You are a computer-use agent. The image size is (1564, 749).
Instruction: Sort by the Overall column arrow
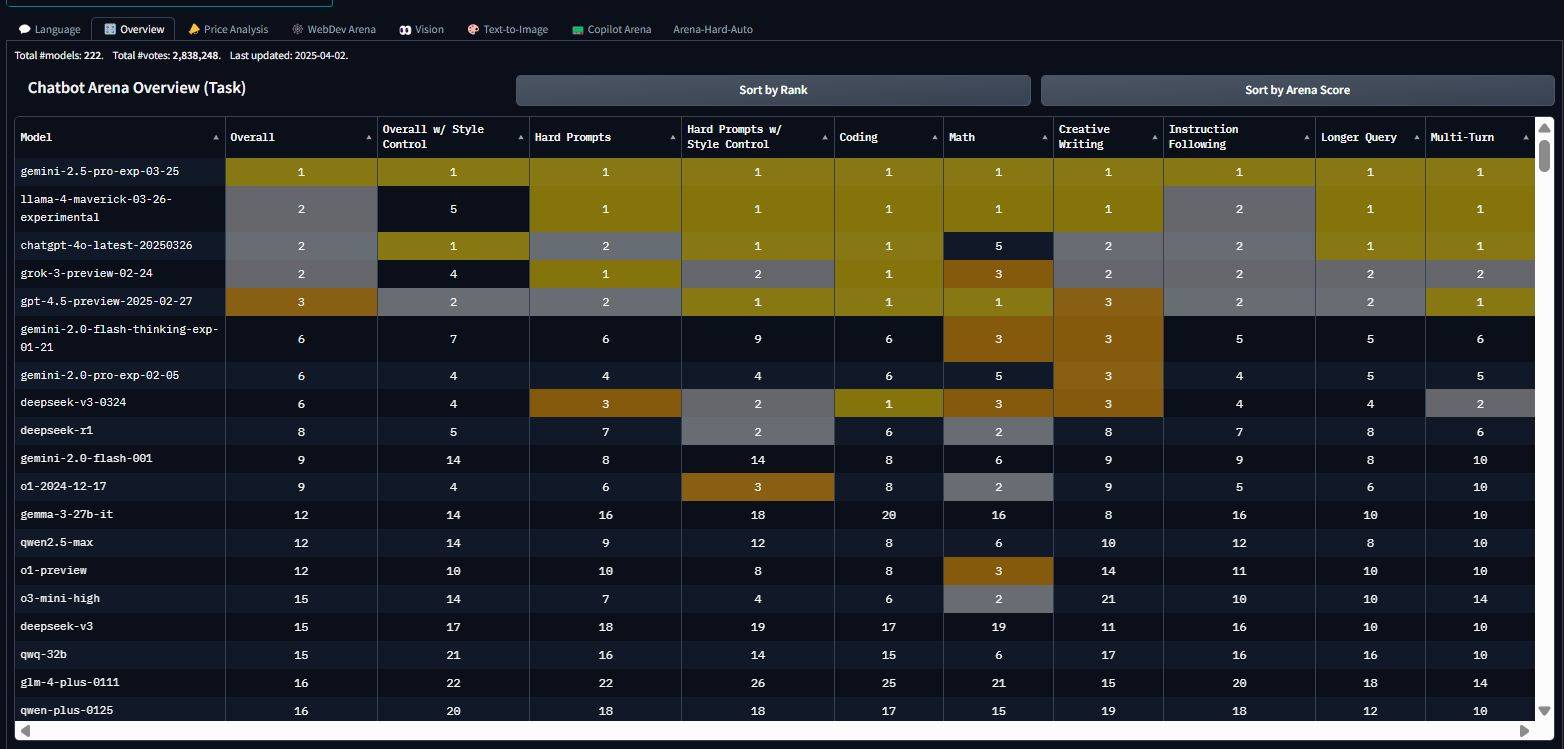[x=368, y=137]
